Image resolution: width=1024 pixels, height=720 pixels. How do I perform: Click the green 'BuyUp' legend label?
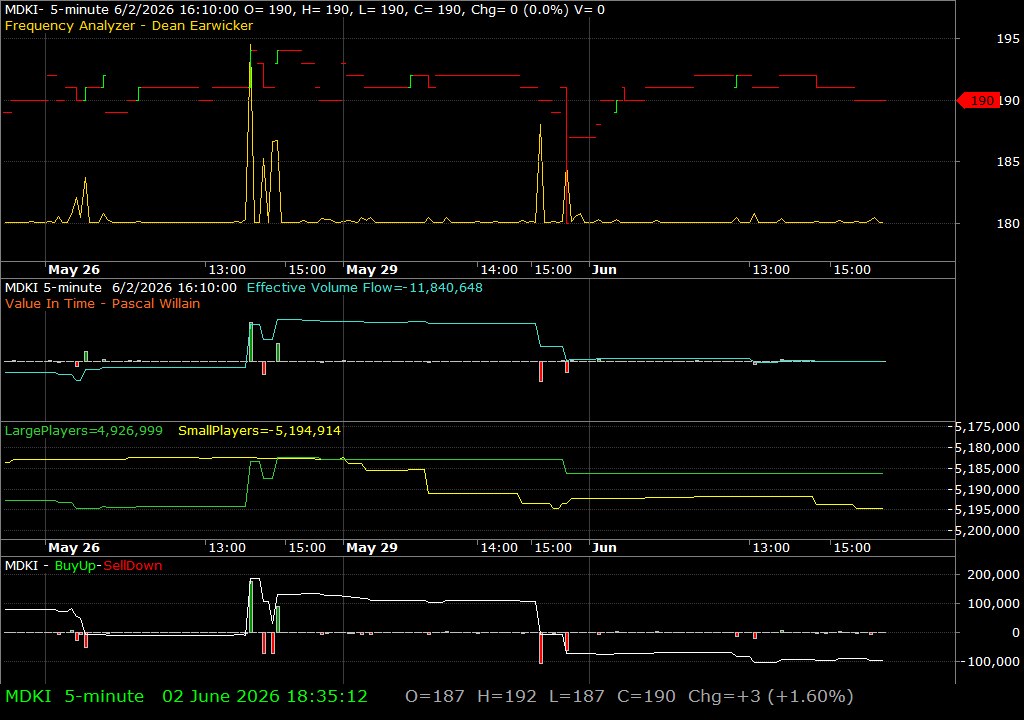coord(75,565)
